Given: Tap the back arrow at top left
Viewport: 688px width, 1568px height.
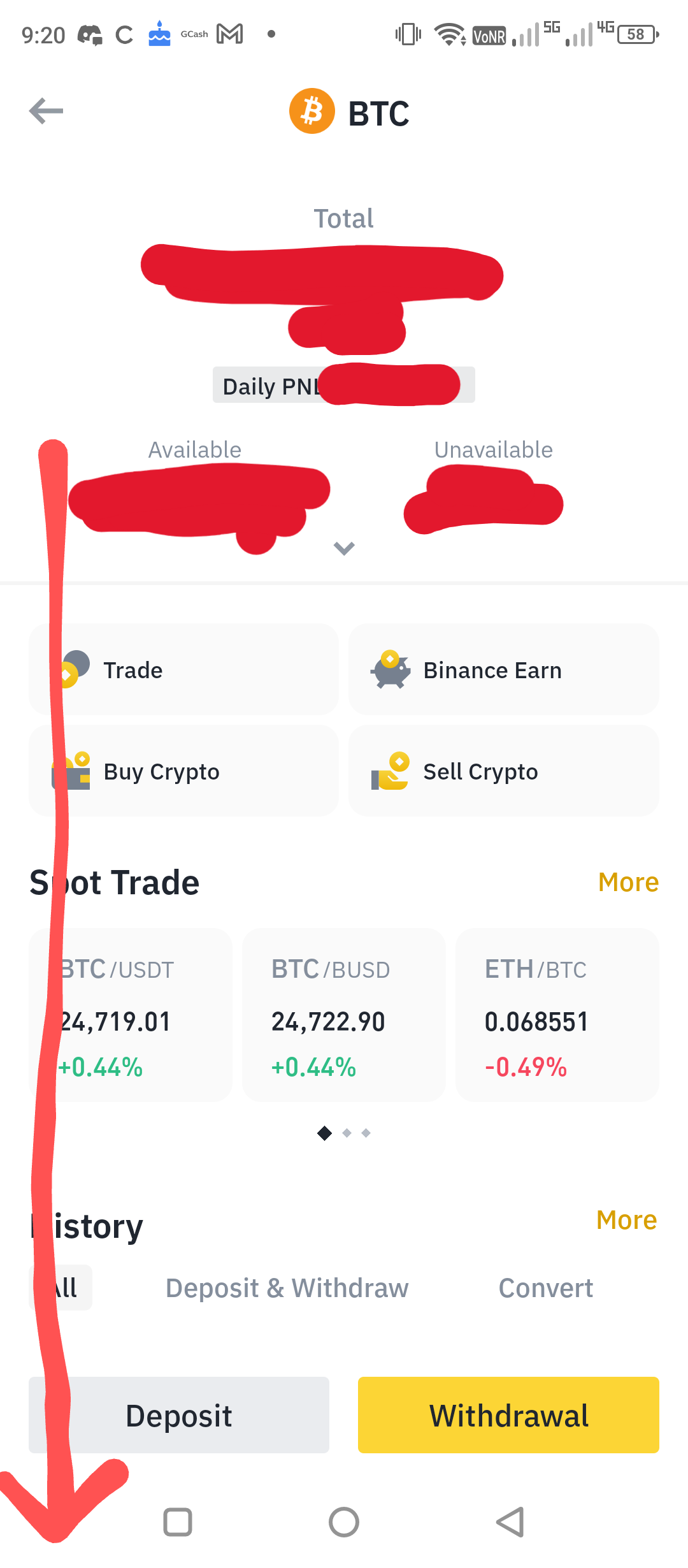Looking at the screenshot, I should pyautogui.click(x=47, y=111).
